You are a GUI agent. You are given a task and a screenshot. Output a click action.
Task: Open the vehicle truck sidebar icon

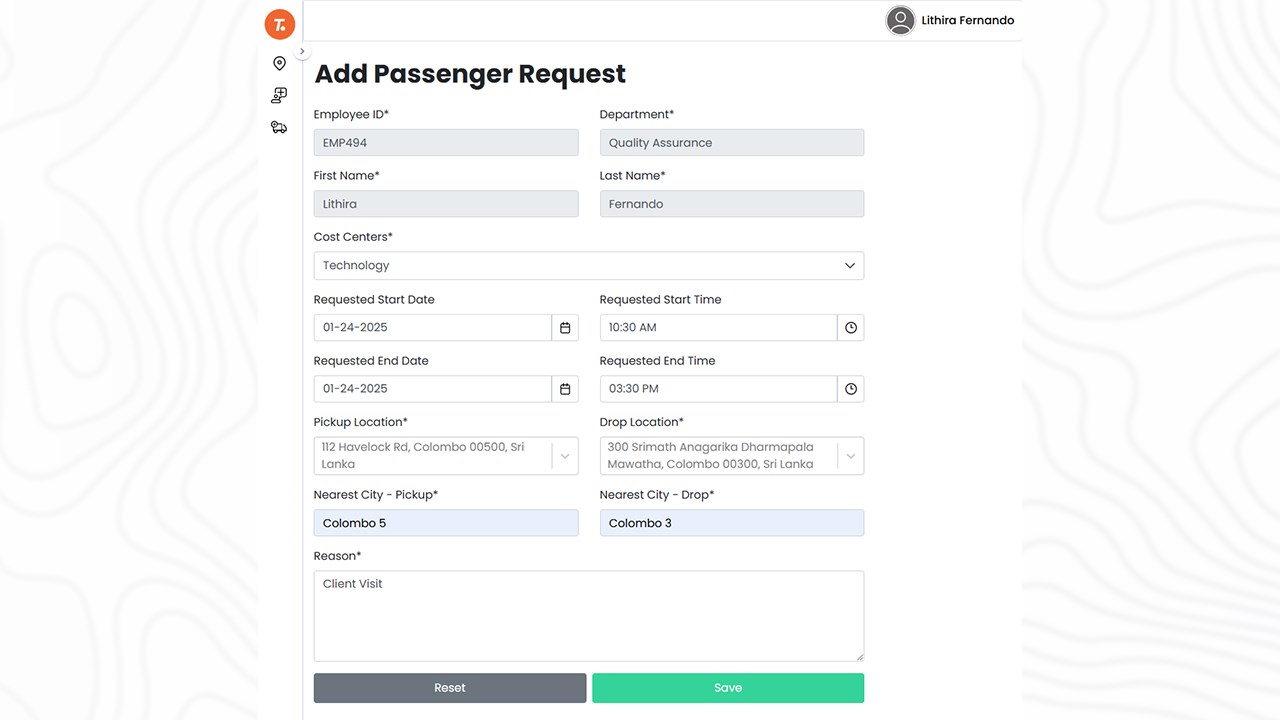click(x=279, y=127)
